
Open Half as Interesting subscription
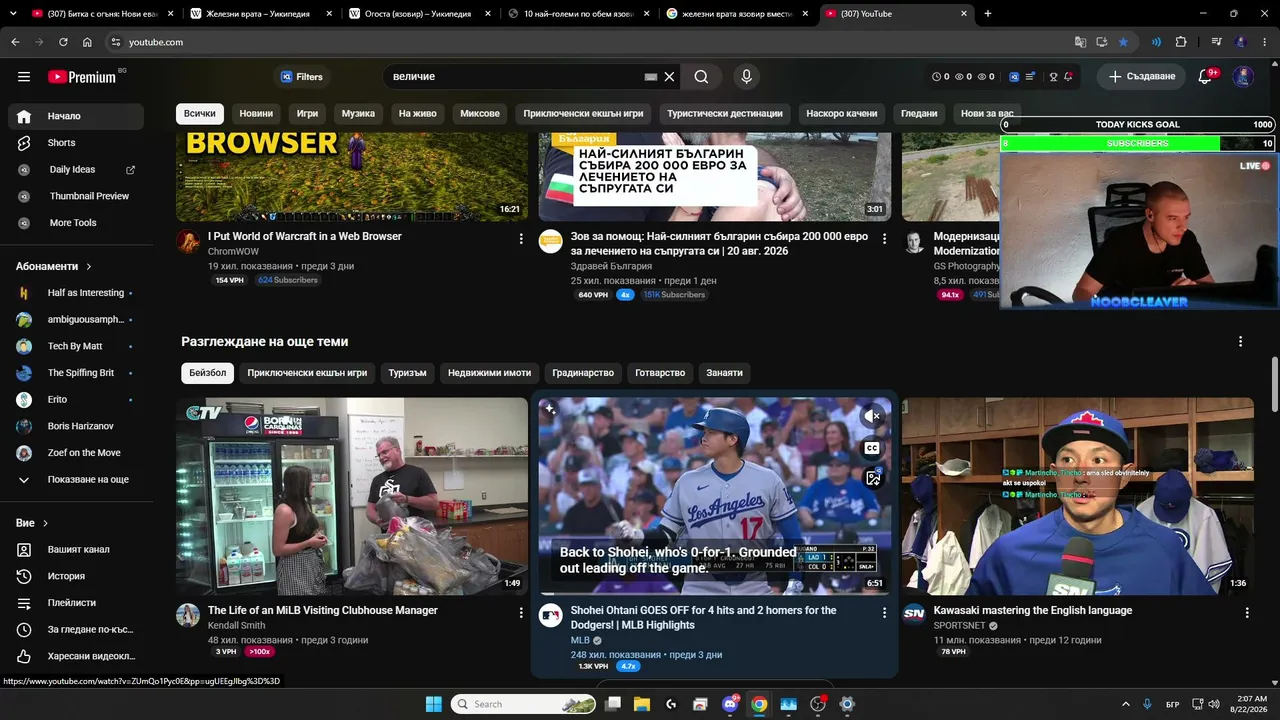click(x=76, y=293)
